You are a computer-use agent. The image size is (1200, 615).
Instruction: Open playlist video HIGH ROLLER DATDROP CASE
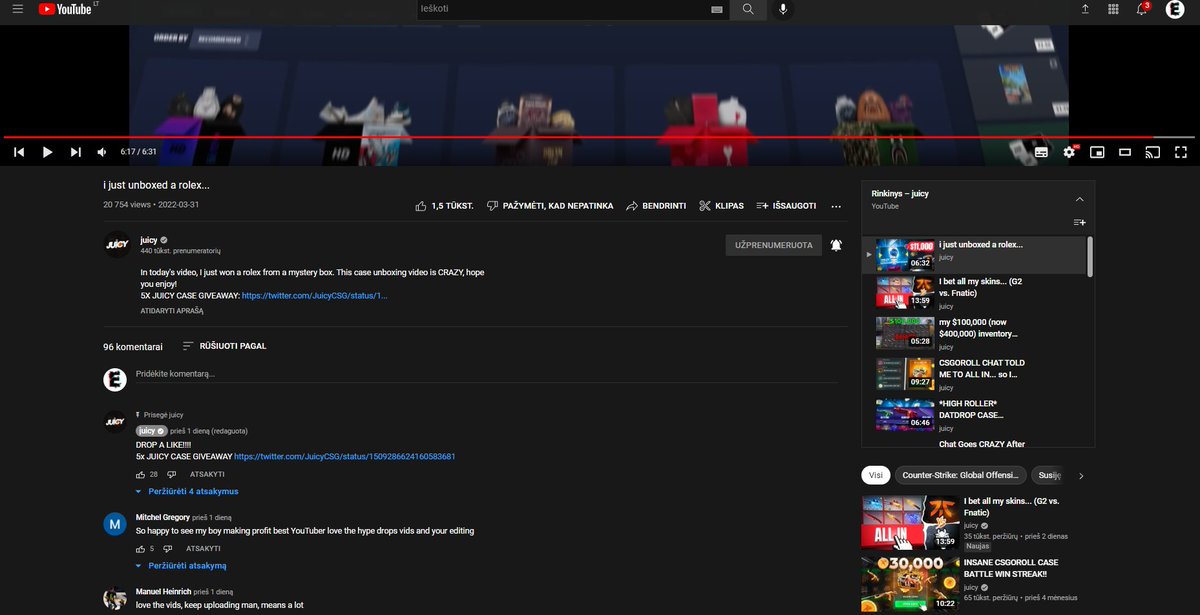click(x=973, y=414)
